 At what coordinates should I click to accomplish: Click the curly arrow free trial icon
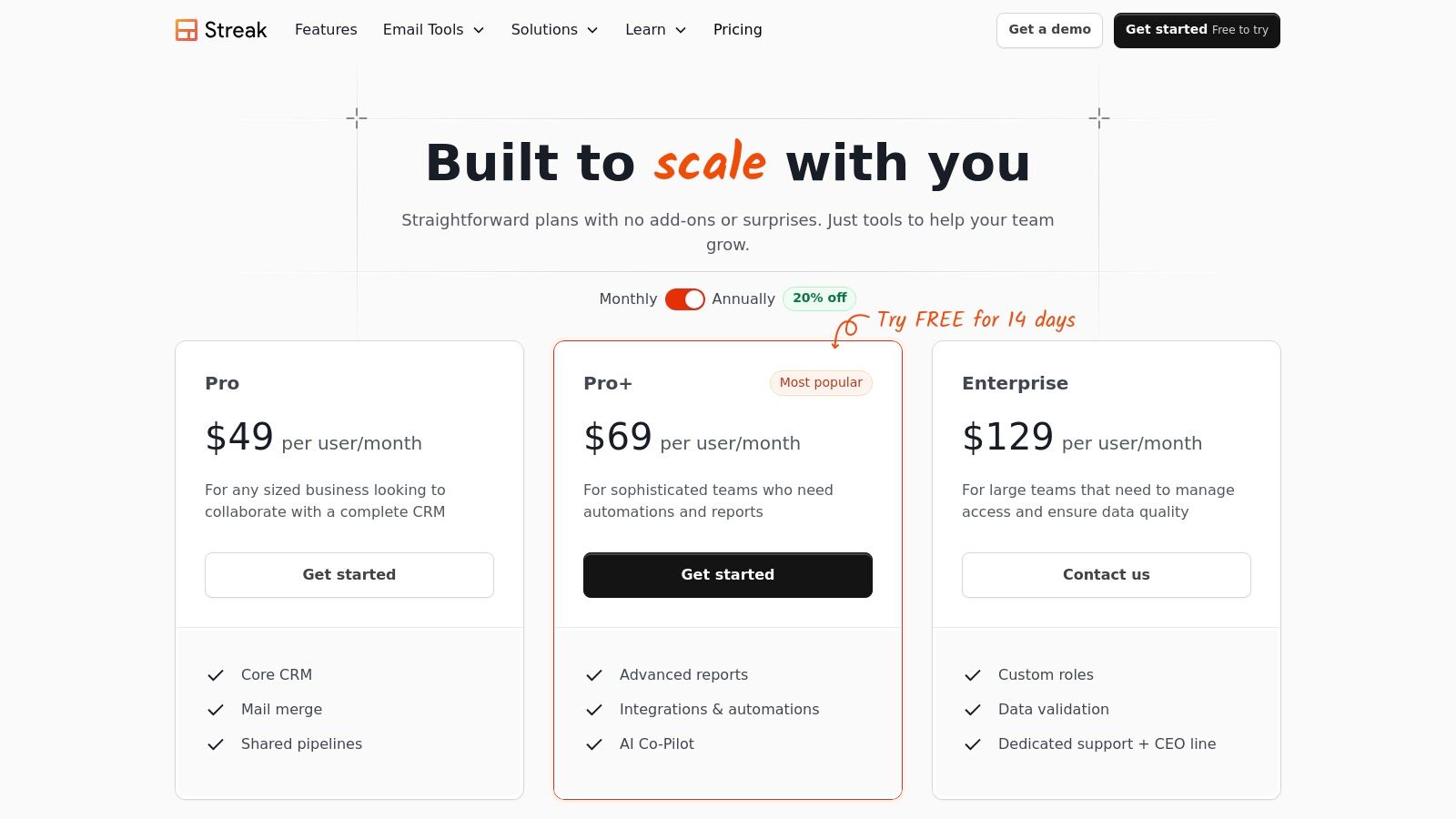tap(847, 329)
